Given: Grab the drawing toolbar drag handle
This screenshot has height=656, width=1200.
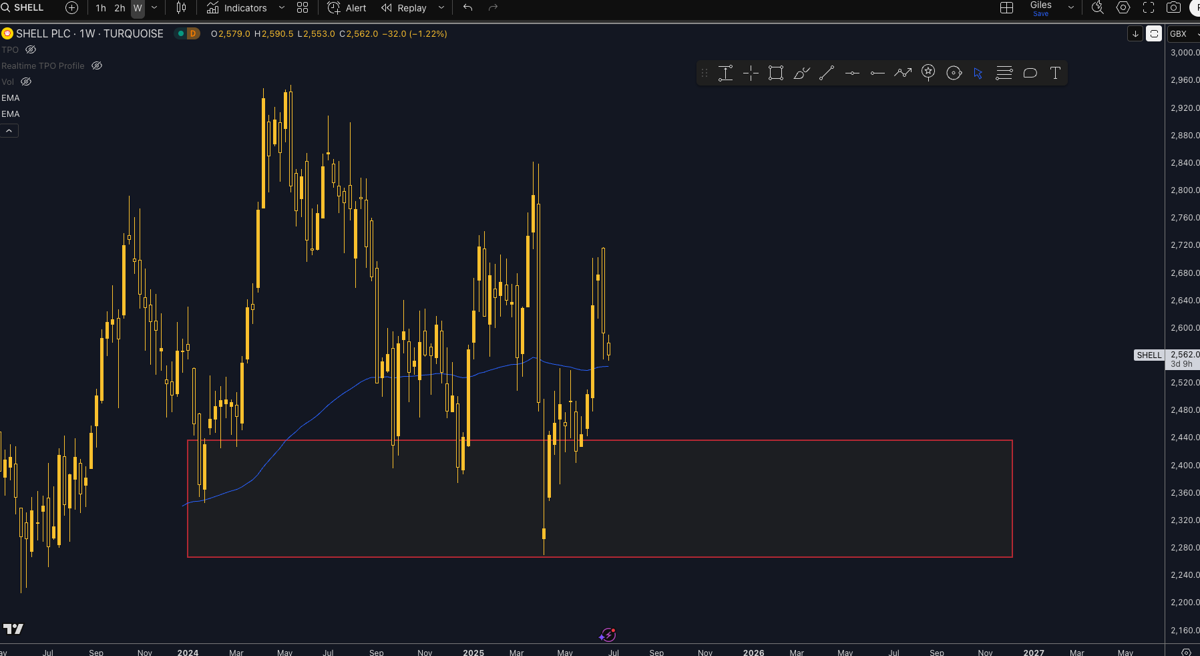Looking at the screenshot, I should click(x=704, y=73).
